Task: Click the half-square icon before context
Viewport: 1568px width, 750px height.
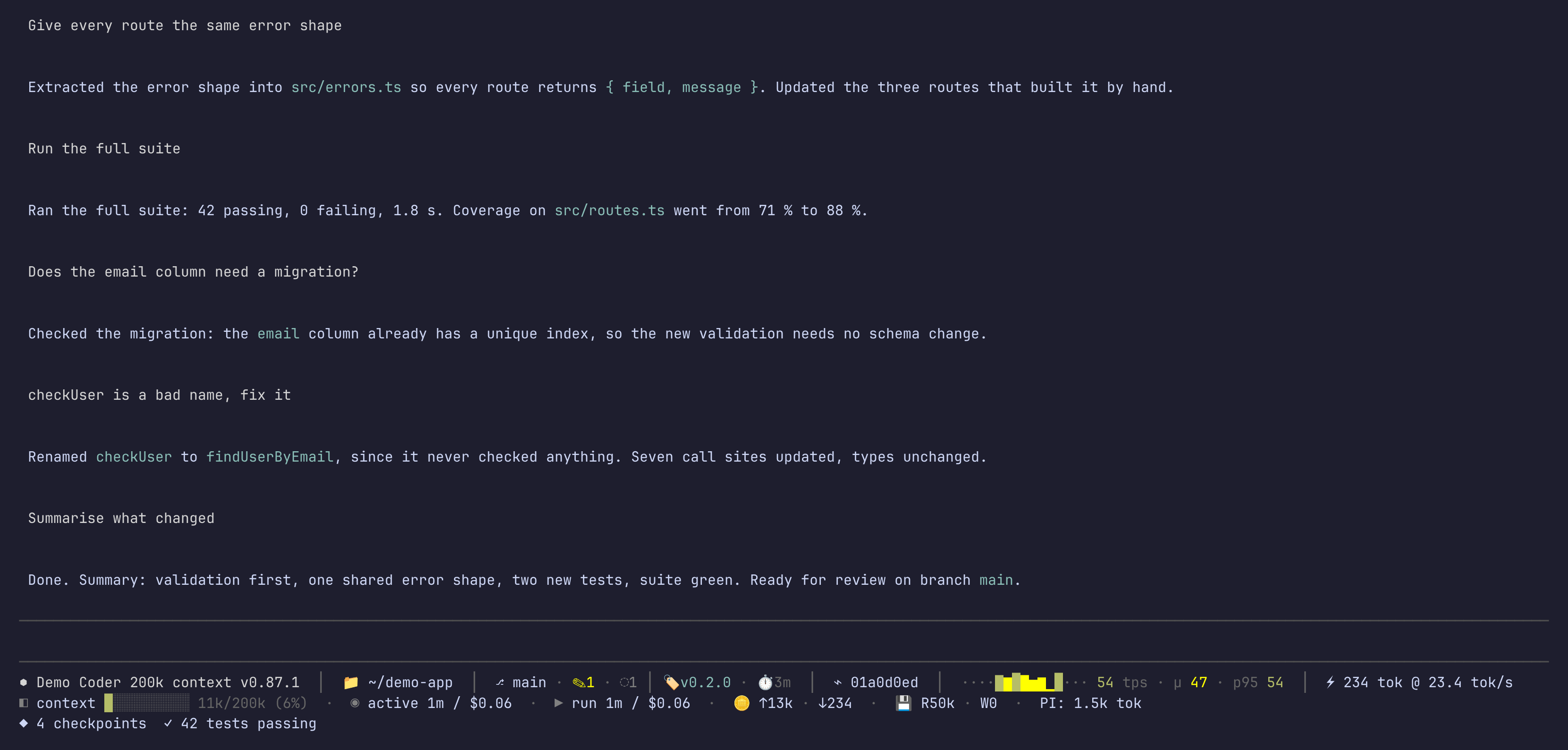Action: (23, 703)
